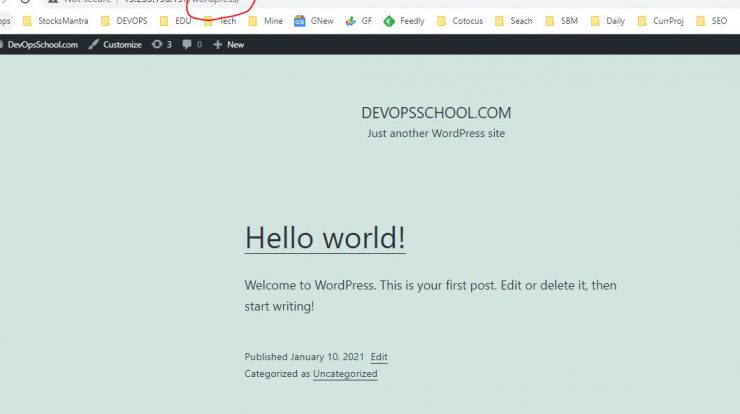The height and width of the screenshot is (414, 740).
Task: Open the Mine bookmark folder
Action: pyautogui.click(x=266, y=21)
